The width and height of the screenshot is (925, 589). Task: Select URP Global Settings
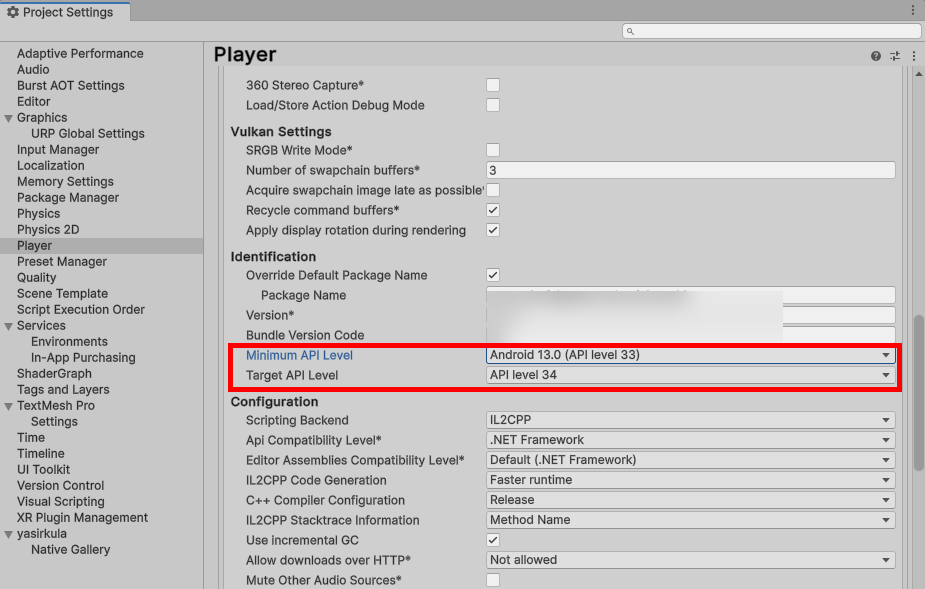click(x=88, y=133)
